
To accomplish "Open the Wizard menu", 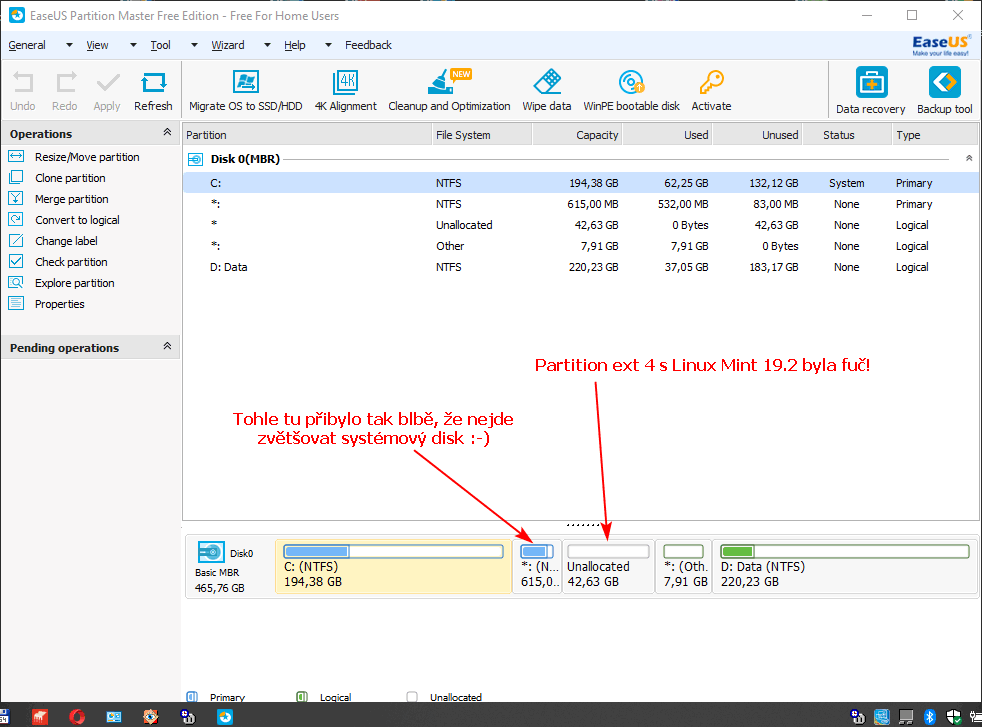I will (227, 45).
